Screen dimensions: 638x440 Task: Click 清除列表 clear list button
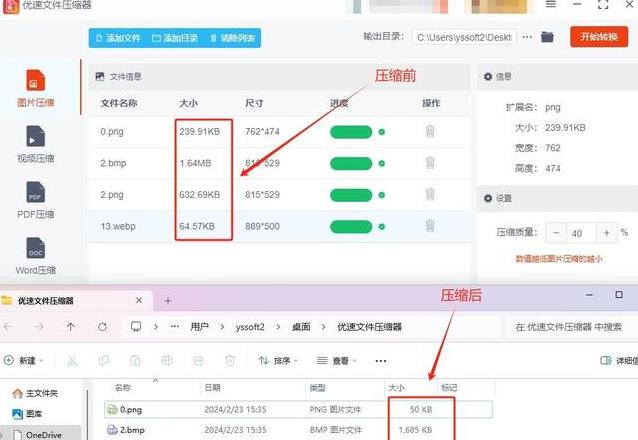[232, 38]
